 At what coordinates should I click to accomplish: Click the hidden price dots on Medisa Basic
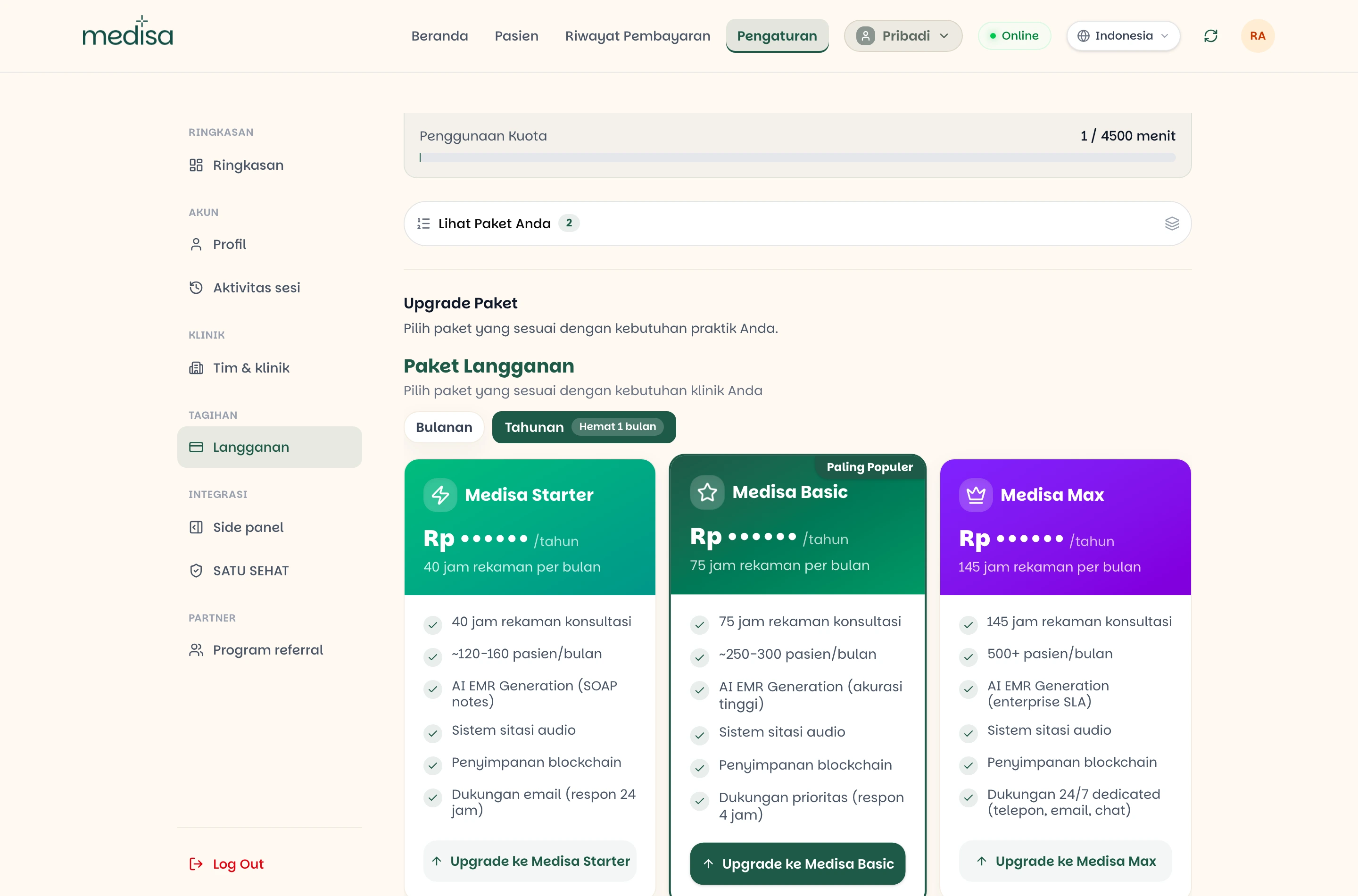tap(762, 537)
